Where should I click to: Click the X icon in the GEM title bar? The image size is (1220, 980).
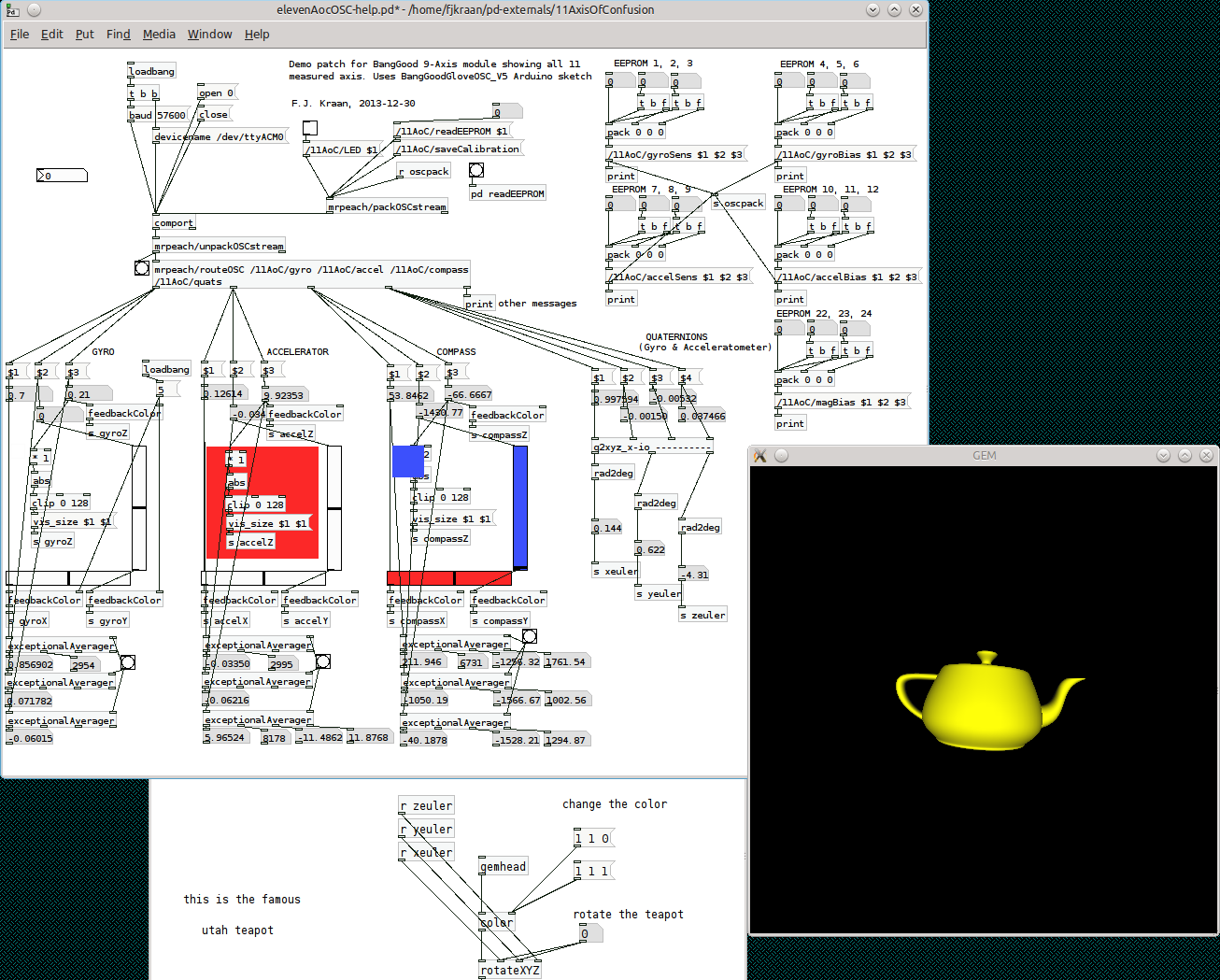tap(759, 456)
